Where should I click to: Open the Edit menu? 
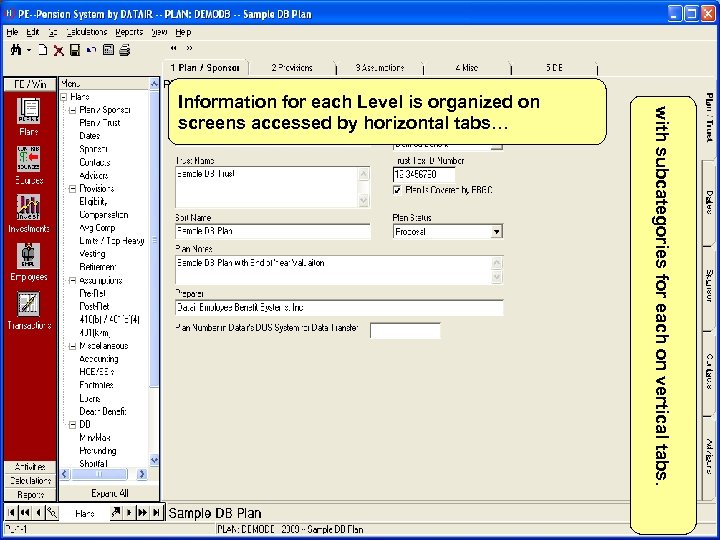tap(32, 32)
